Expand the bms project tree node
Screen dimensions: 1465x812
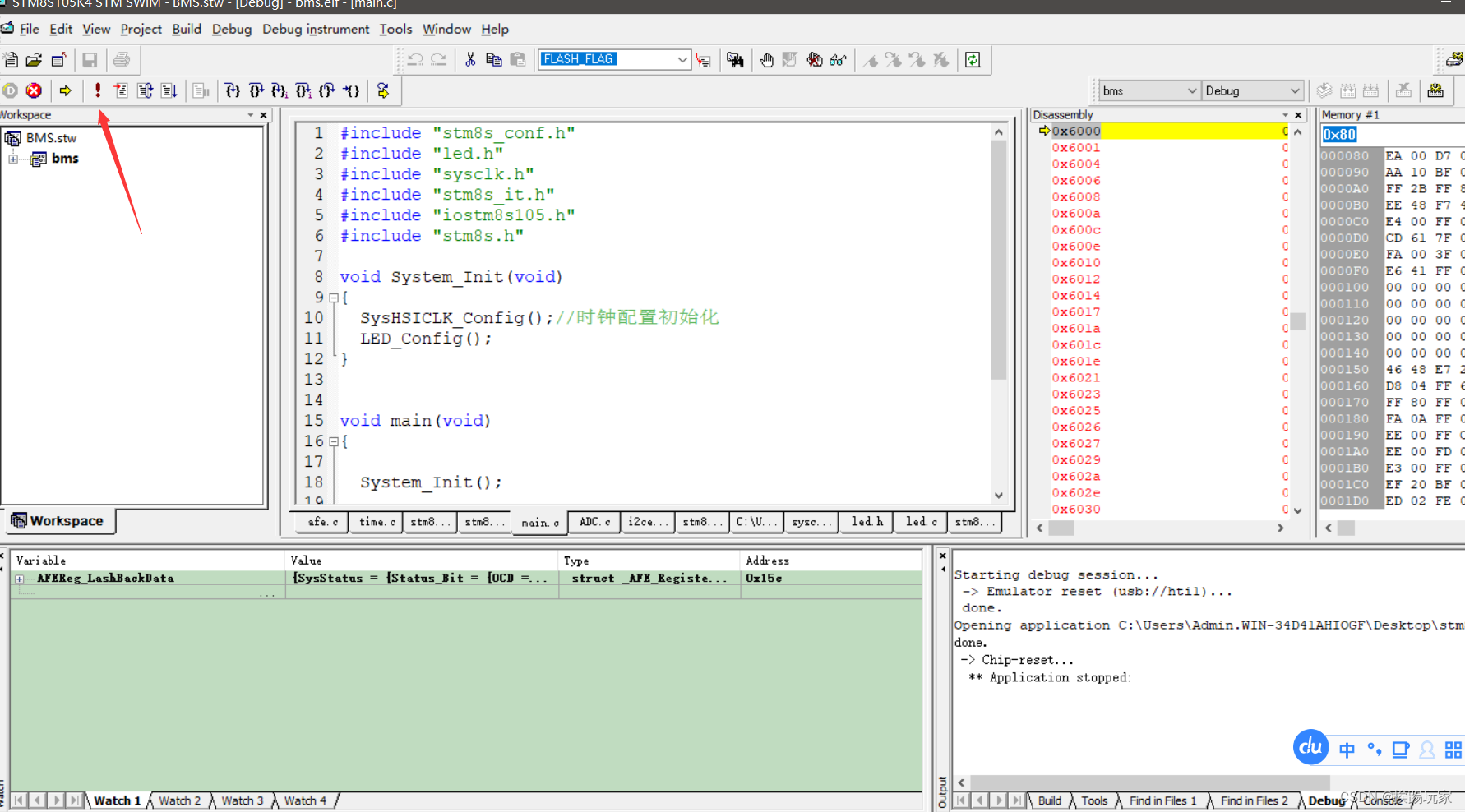[13, 159]
